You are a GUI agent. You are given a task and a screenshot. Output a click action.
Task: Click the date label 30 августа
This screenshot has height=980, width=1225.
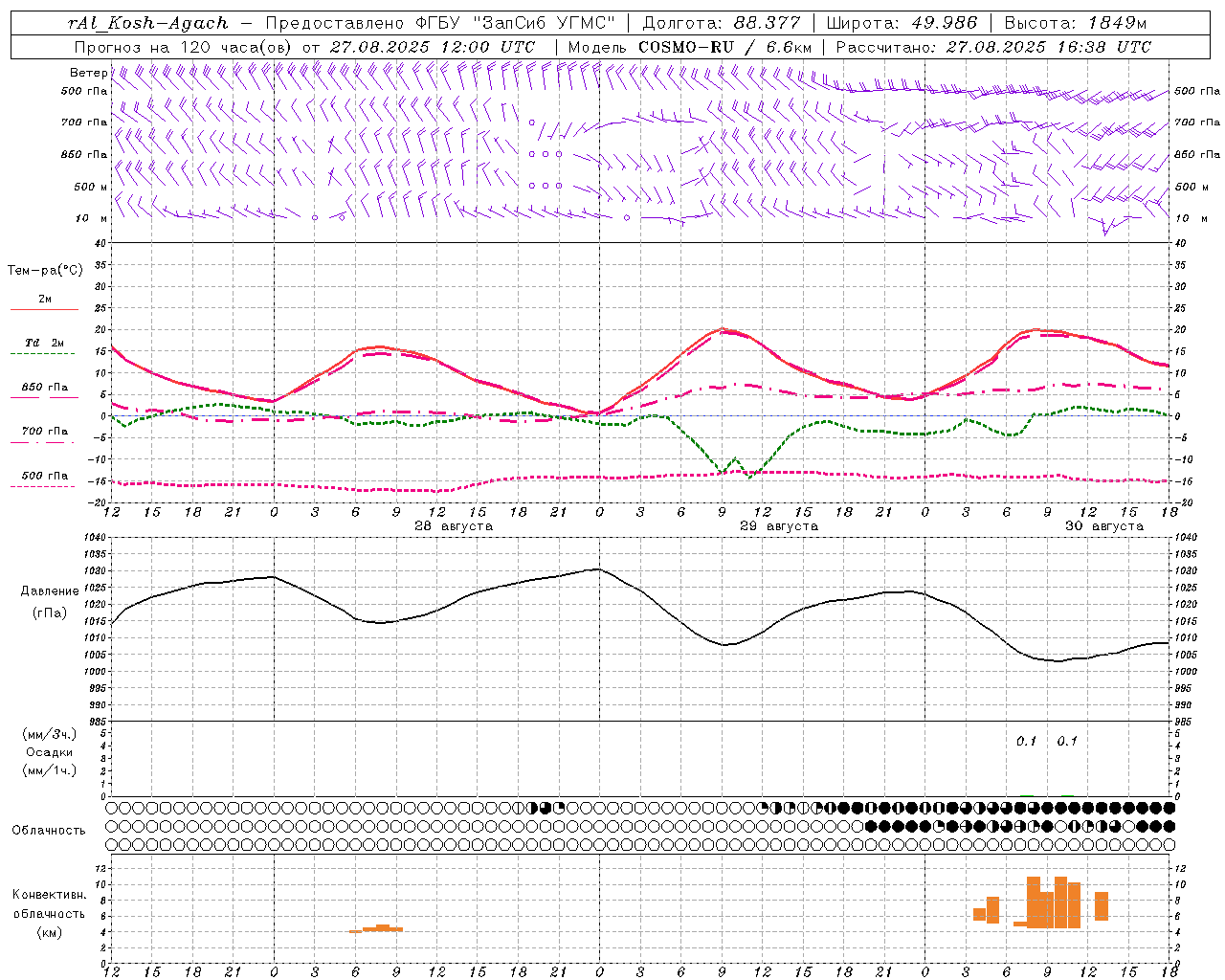(x=1104, y=526)
